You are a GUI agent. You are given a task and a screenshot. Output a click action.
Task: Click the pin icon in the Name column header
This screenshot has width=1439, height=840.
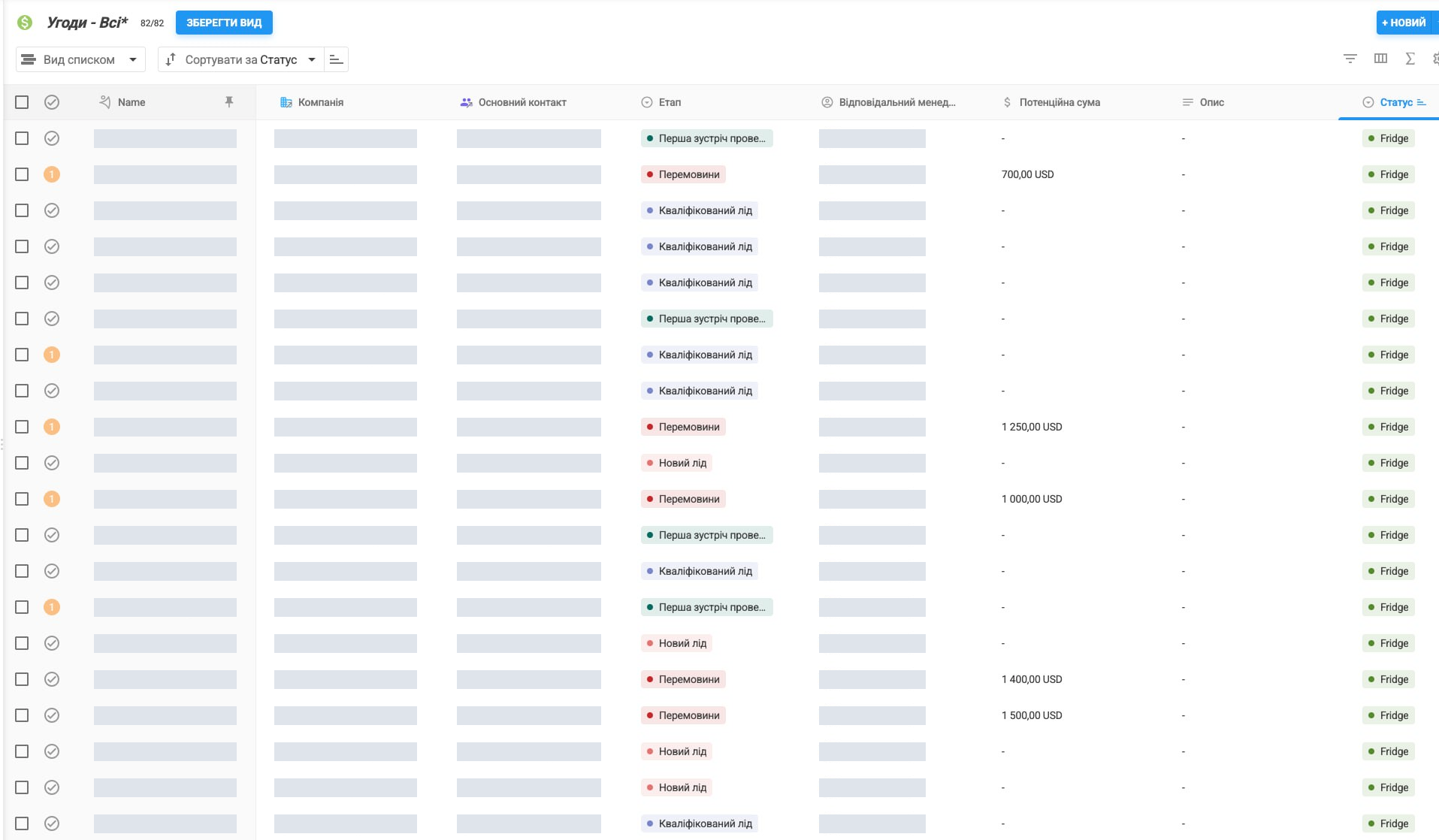(x=229, y=102)
